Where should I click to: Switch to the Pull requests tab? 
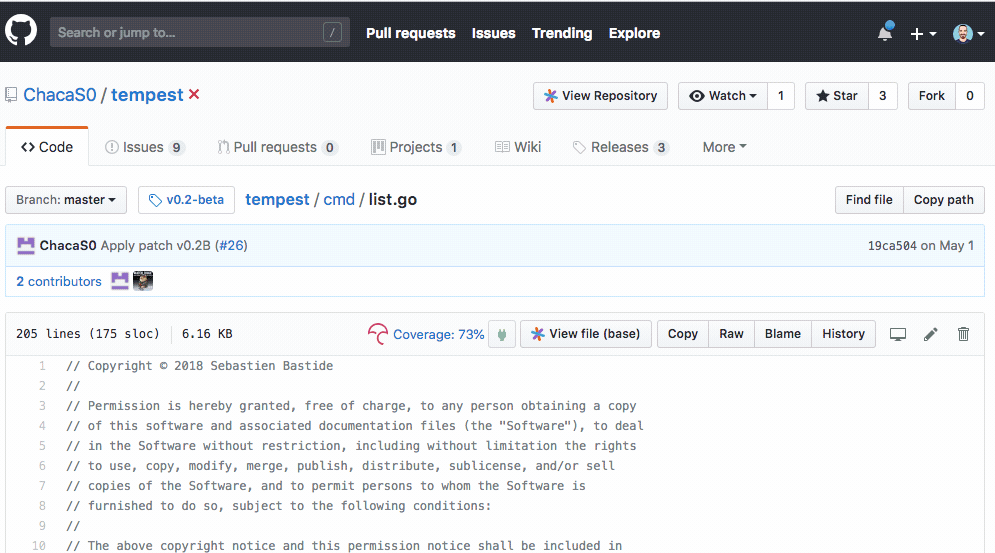(x=277, y=147)
